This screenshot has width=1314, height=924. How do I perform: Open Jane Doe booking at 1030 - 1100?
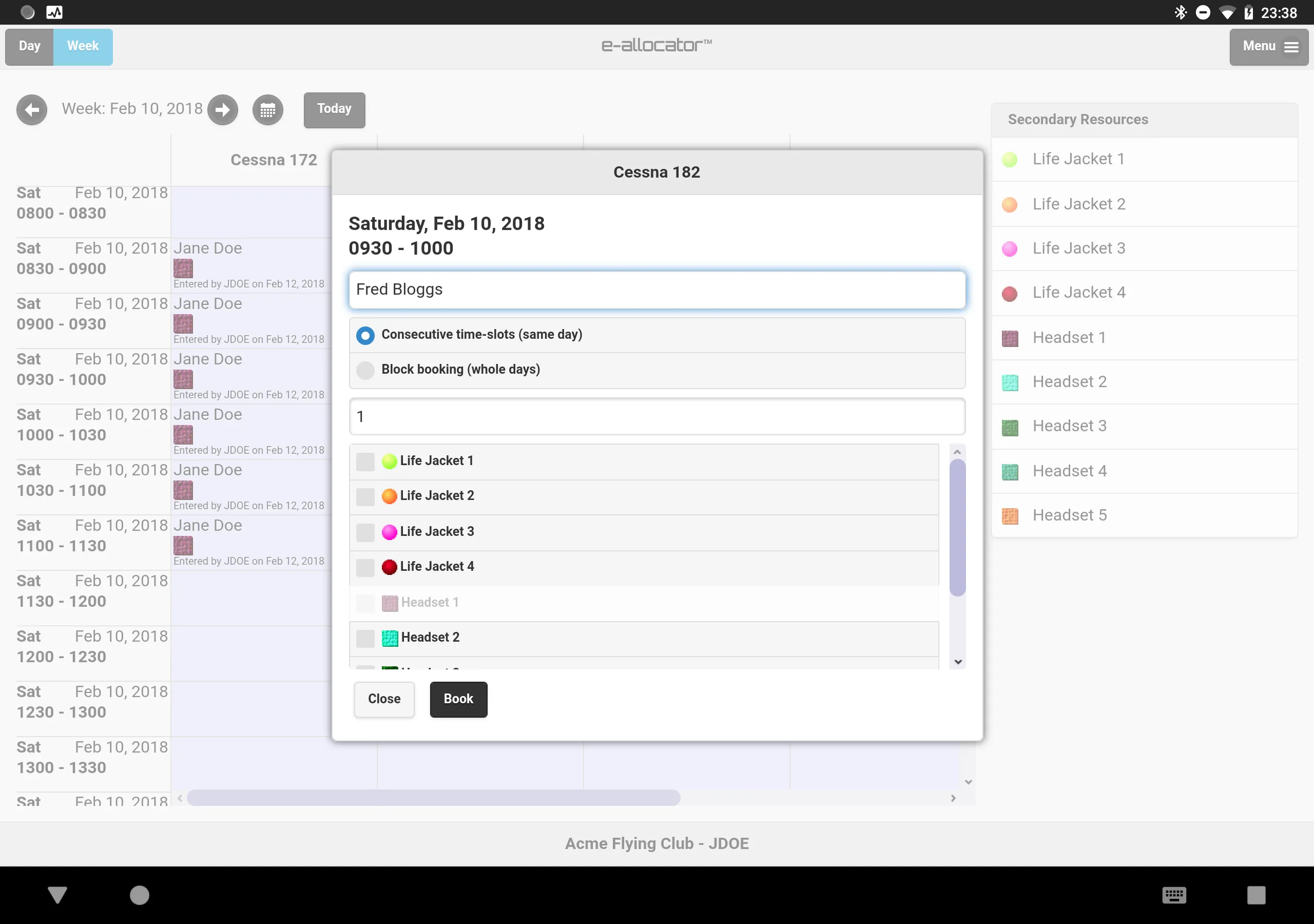point(251,487)
